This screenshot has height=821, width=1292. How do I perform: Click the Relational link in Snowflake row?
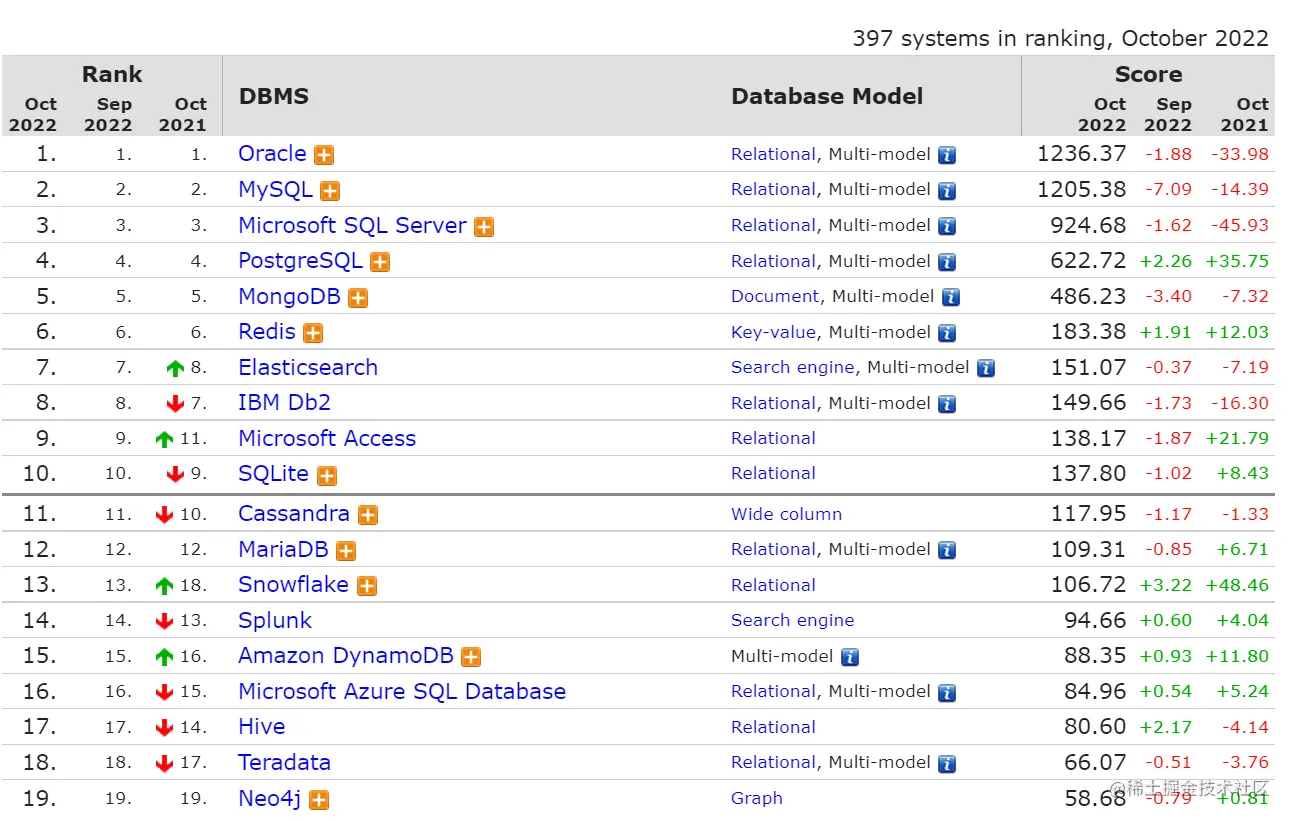(773, 585)
